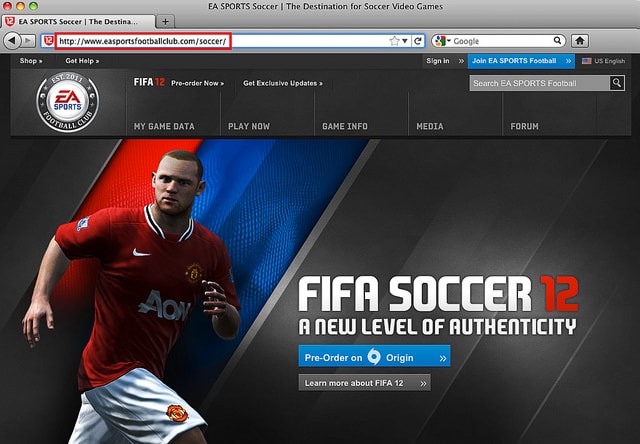Open the address bar history dropdown arrow

(x=405, y=41)
